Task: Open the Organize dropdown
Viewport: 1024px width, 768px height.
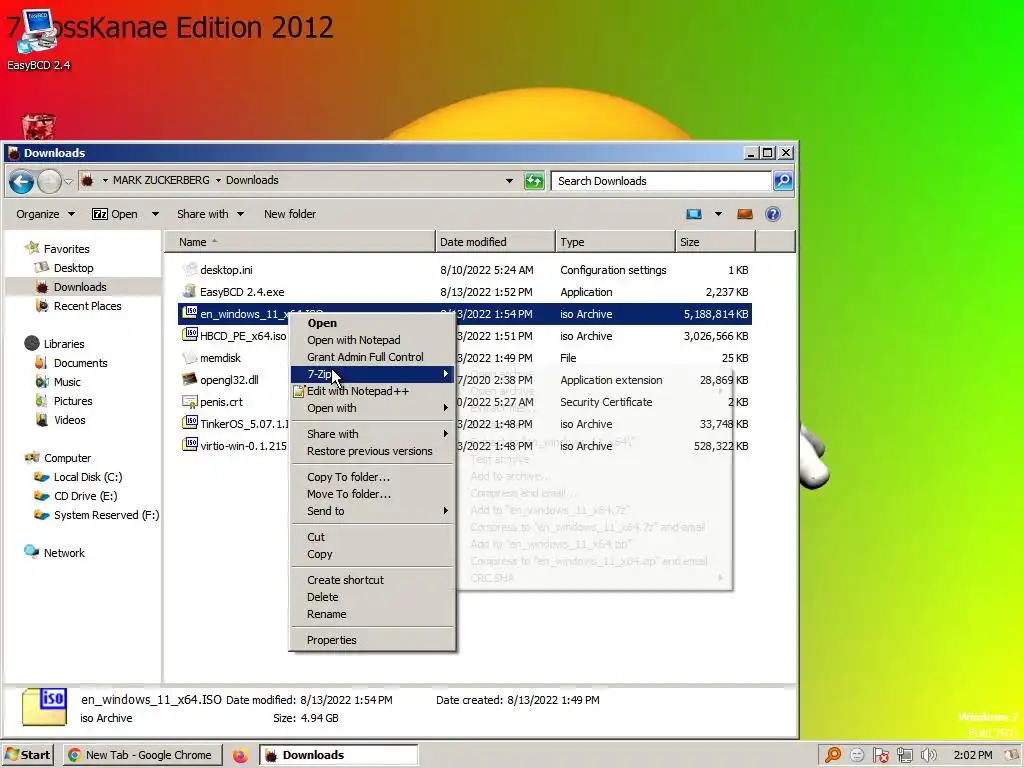Action: click(45, 214)
